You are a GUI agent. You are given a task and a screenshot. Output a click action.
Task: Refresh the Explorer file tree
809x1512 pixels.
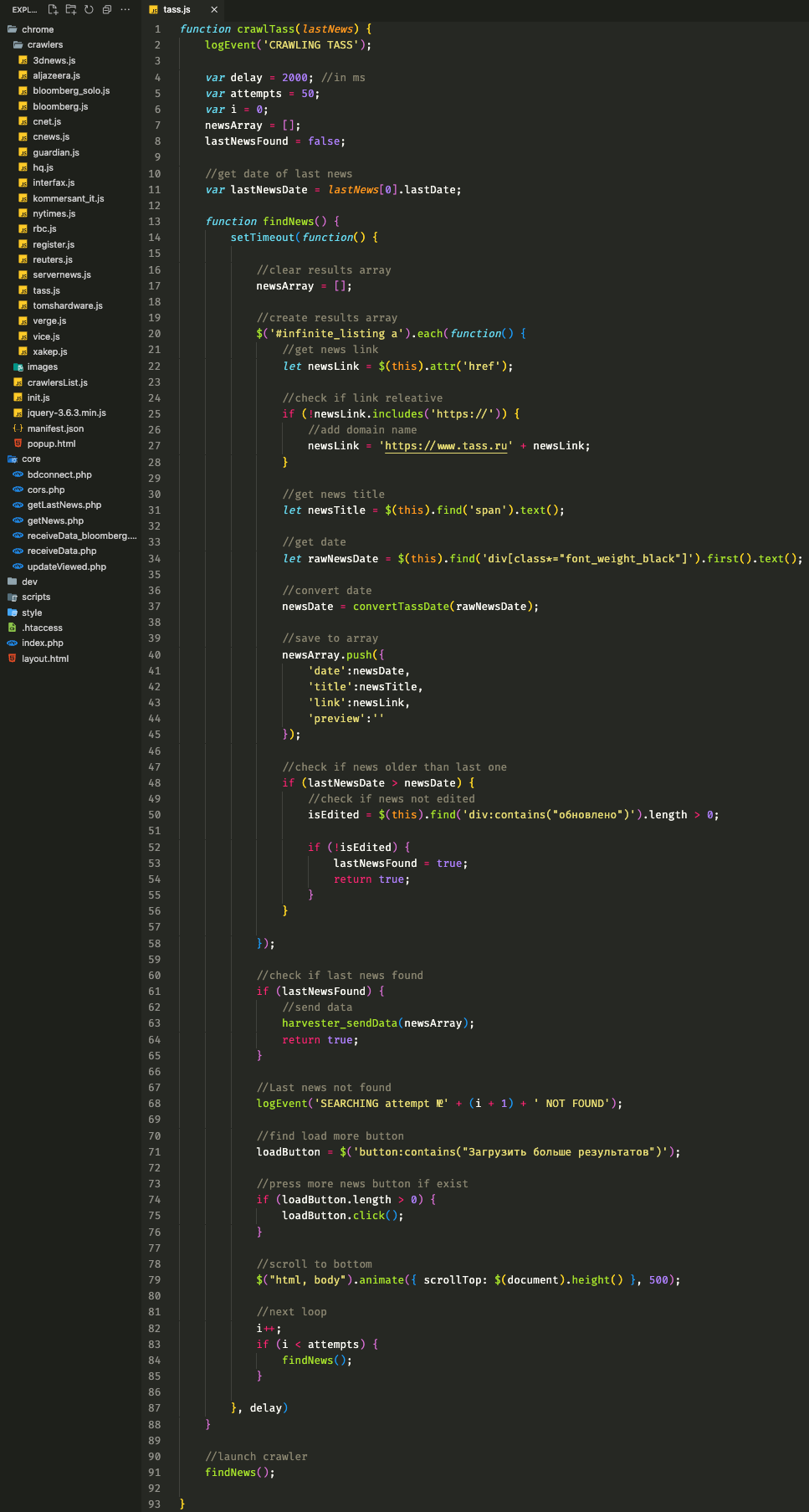[x=89, y=10]
